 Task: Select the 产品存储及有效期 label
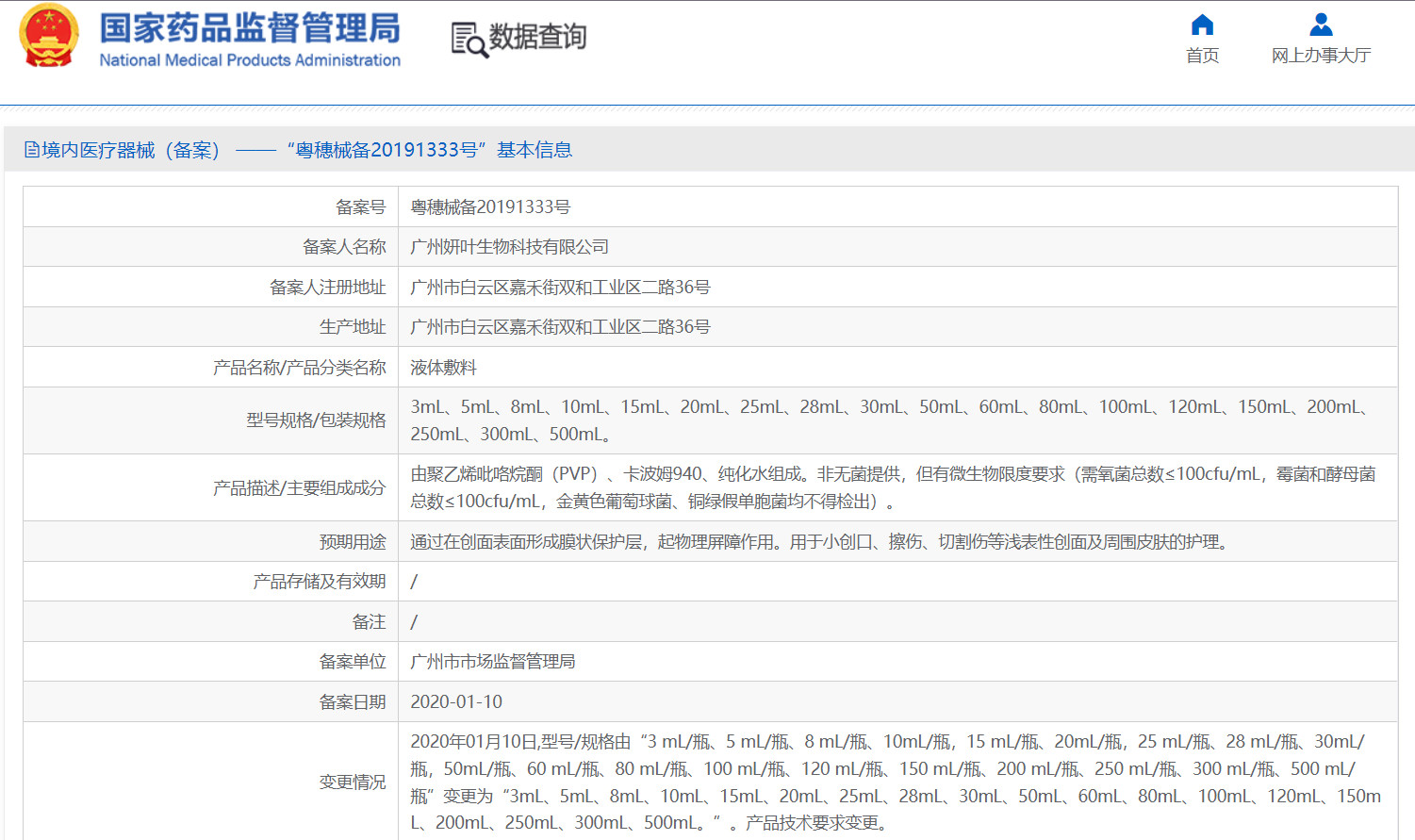[319, 582]
